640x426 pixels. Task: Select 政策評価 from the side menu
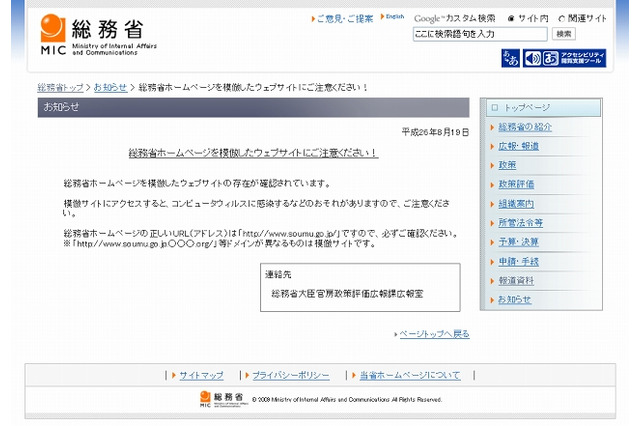pos(516,185)
